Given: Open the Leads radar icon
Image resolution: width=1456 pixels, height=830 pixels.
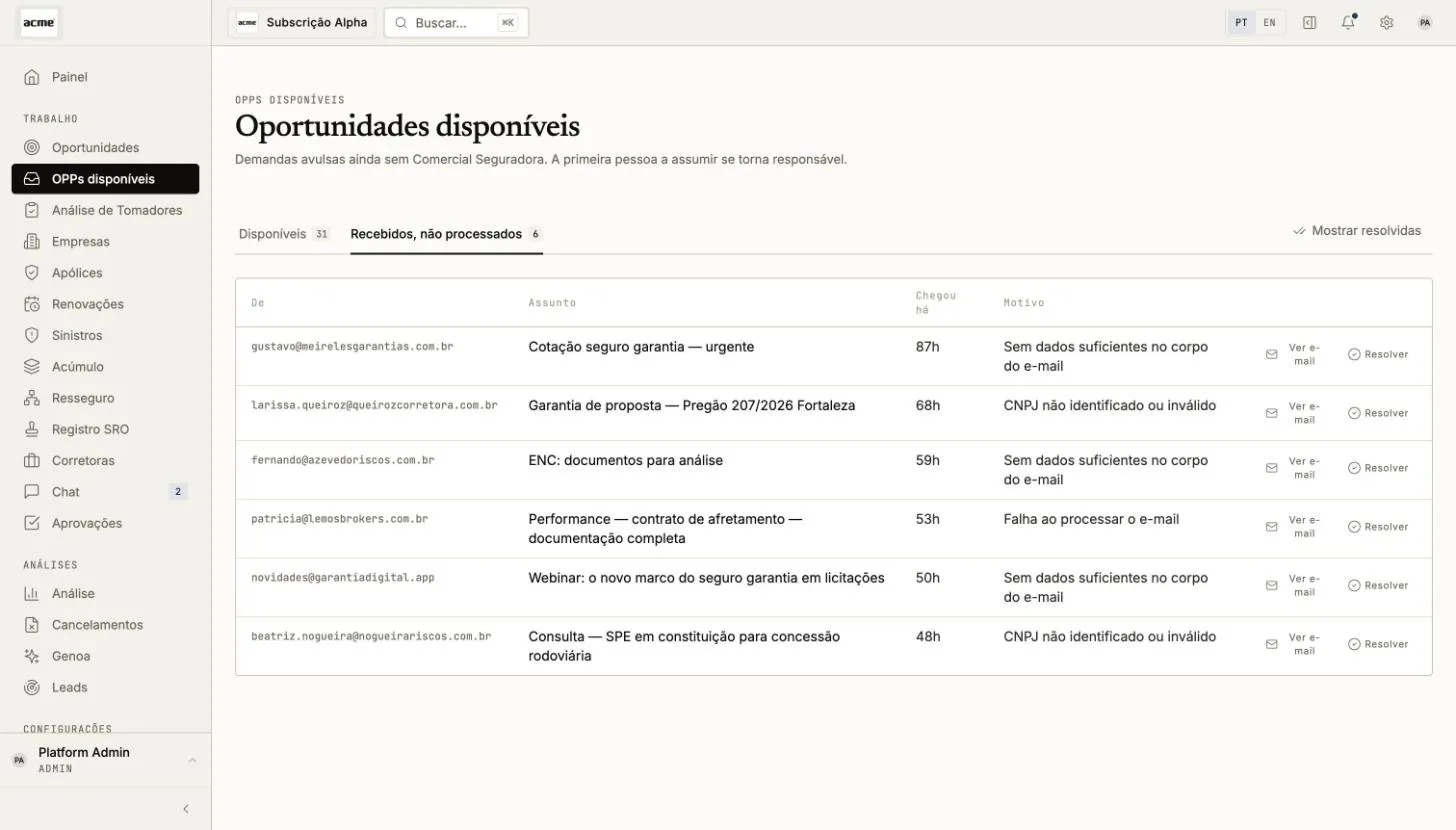Looking at the screenshot, I should (x=32, y=688).
